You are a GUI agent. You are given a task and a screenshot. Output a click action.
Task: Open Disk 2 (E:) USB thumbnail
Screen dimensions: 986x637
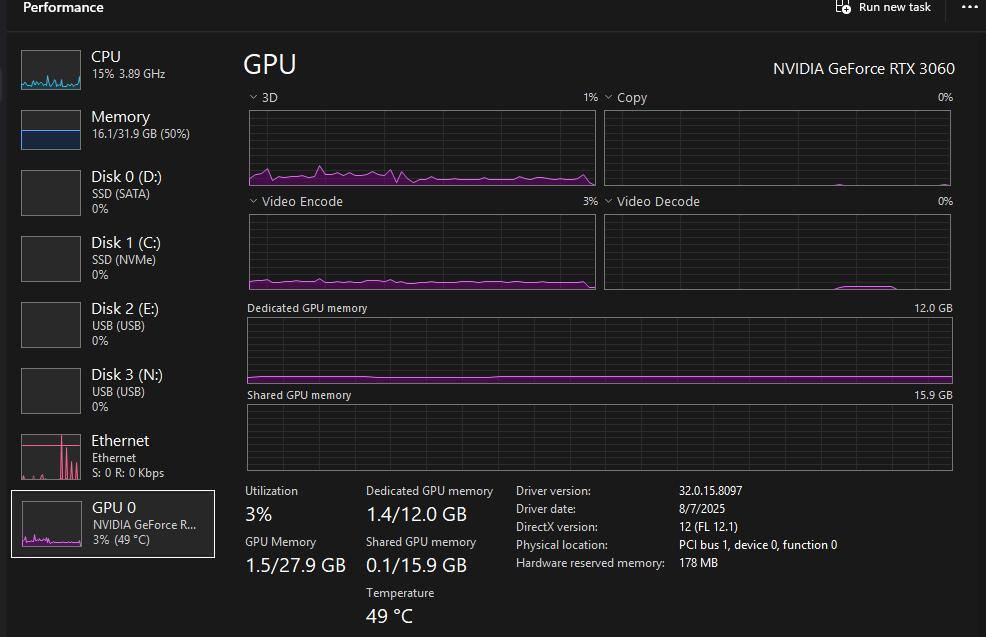51,324
